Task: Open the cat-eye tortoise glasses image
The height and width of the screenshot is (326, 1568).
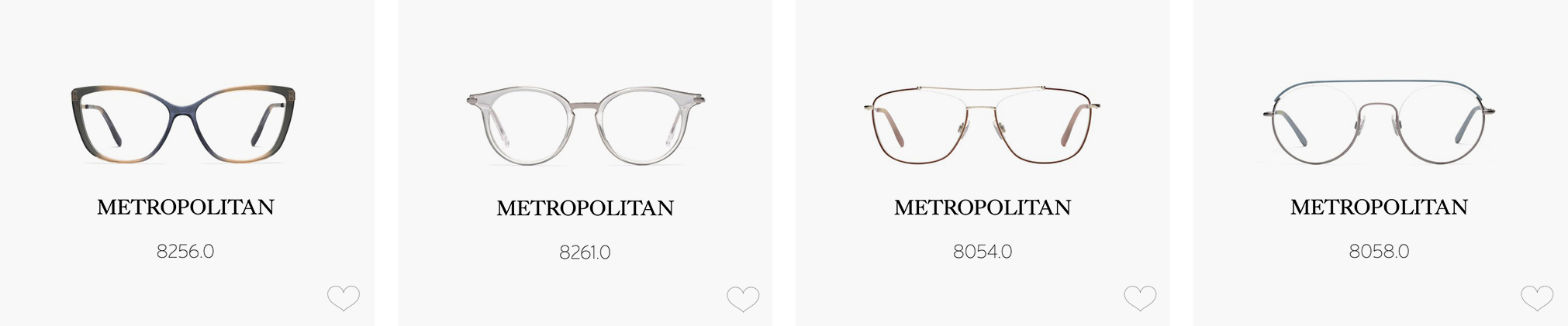Action: point(185,125)
